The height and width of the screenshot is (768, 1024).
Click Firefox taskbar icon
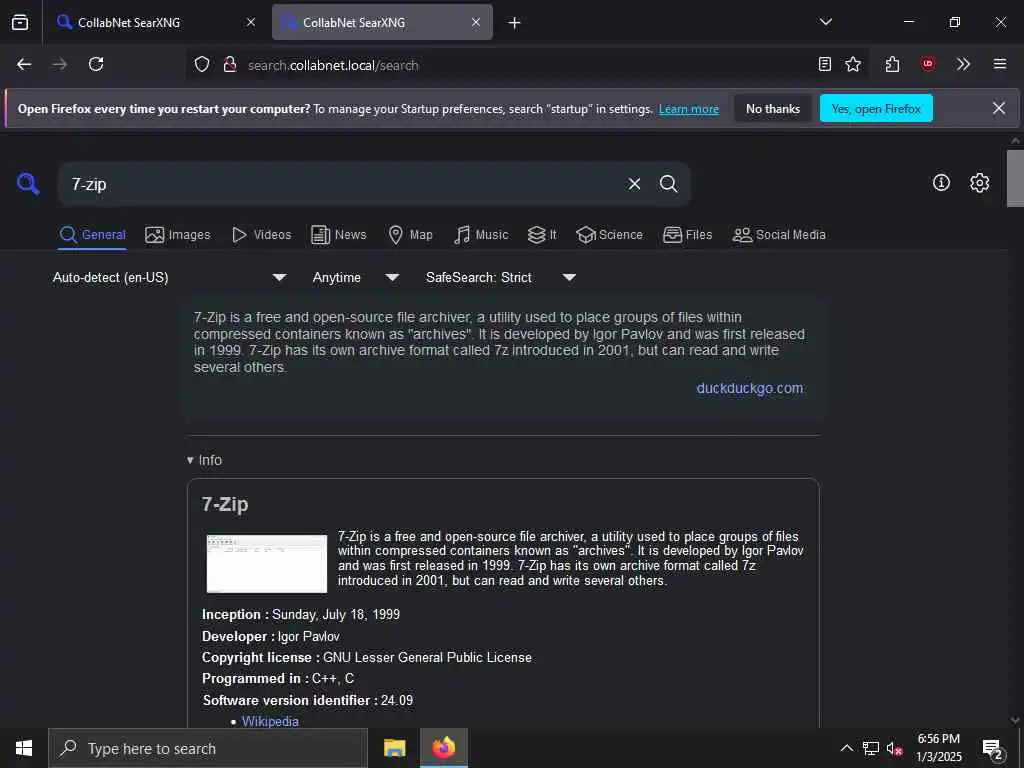(443, 748)
